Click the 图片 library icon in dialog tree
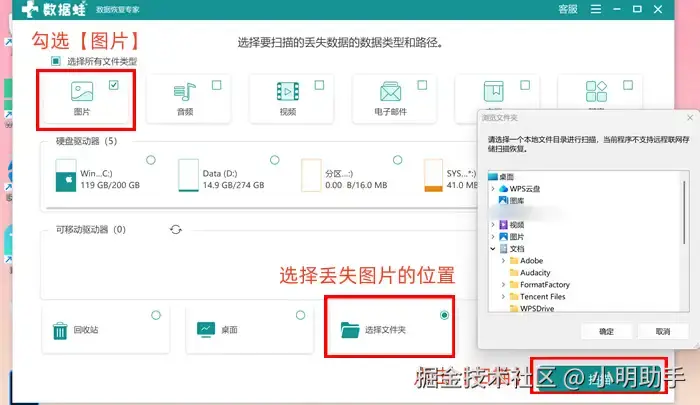 point(504,237)
